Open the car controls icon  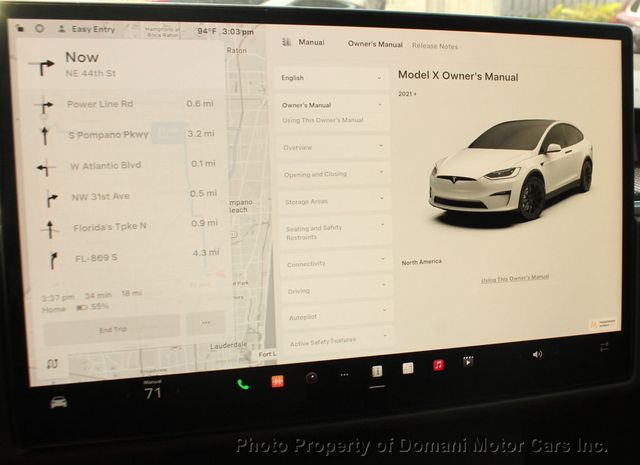pyautogui.click(x=59, y=402)
